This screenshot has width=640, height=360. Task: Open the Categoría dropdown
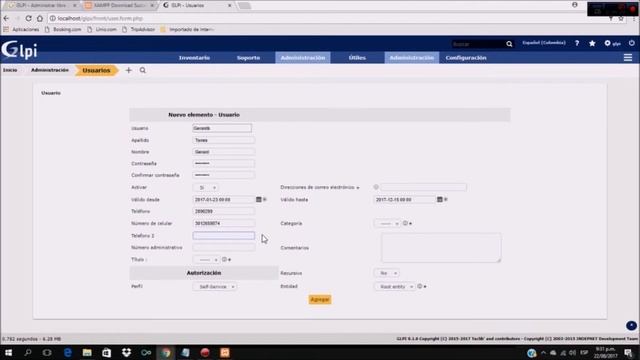(387, 224)
